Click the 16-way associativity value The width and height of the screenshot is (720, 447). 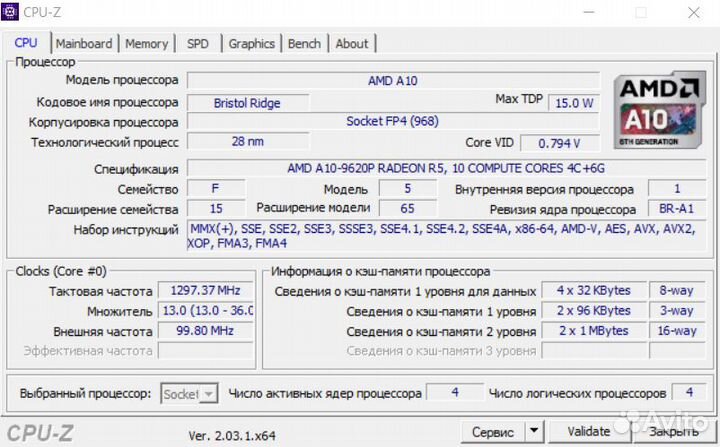click(677, 331)
